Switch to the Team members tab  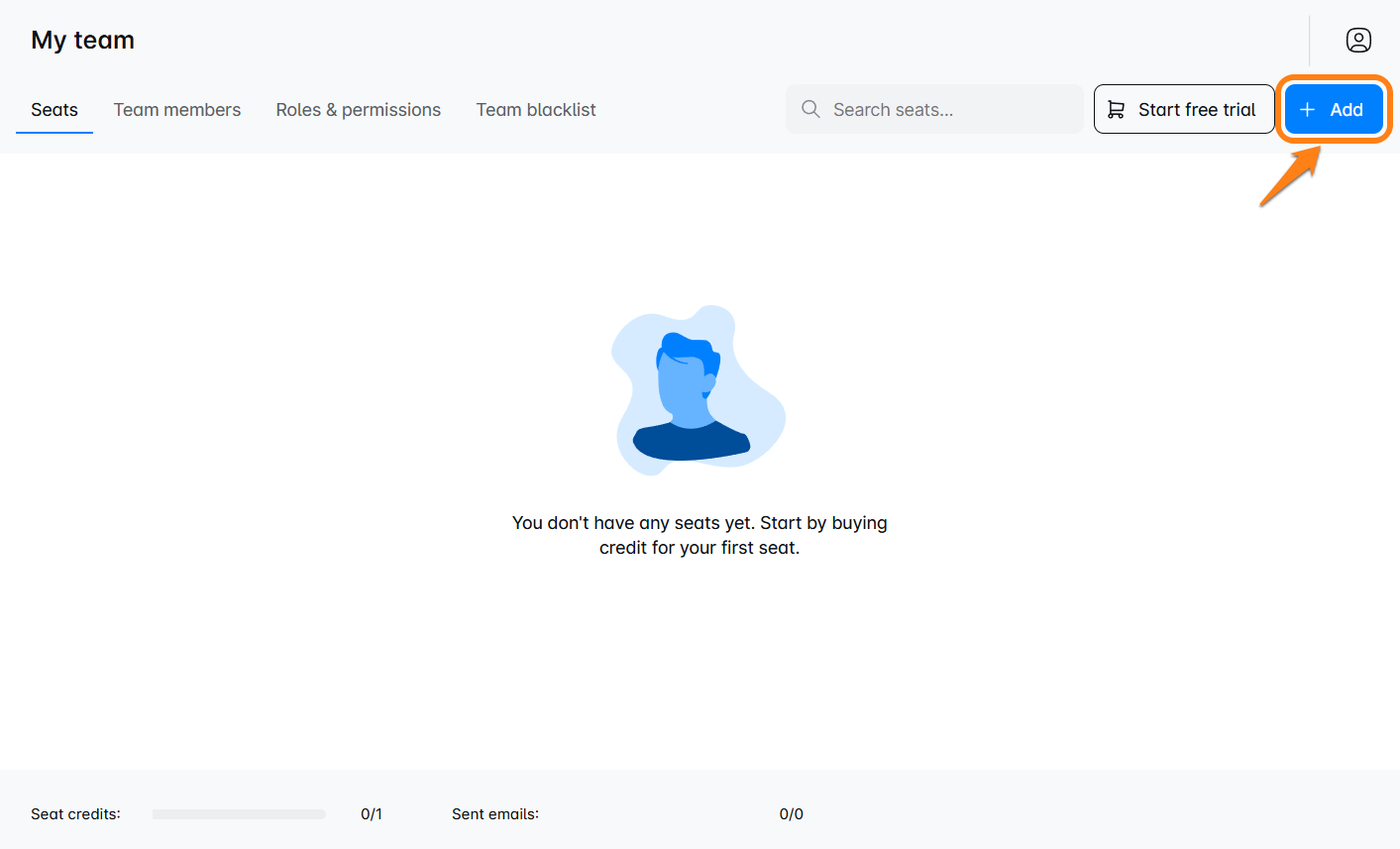pos(177,109)
